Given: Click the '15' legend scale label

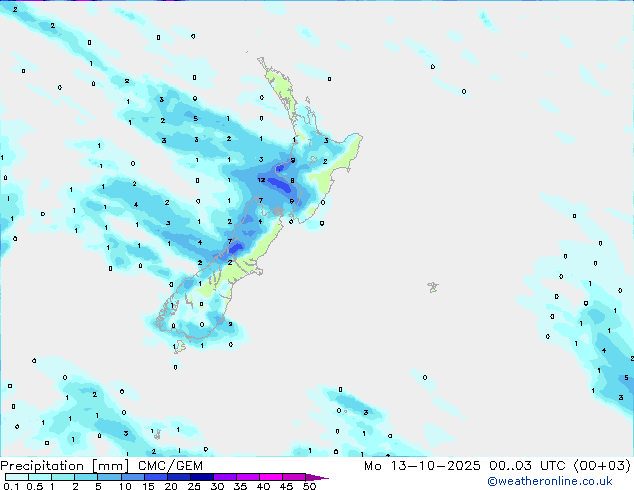Looking at the screenshot, I should (x=148, y=486).
